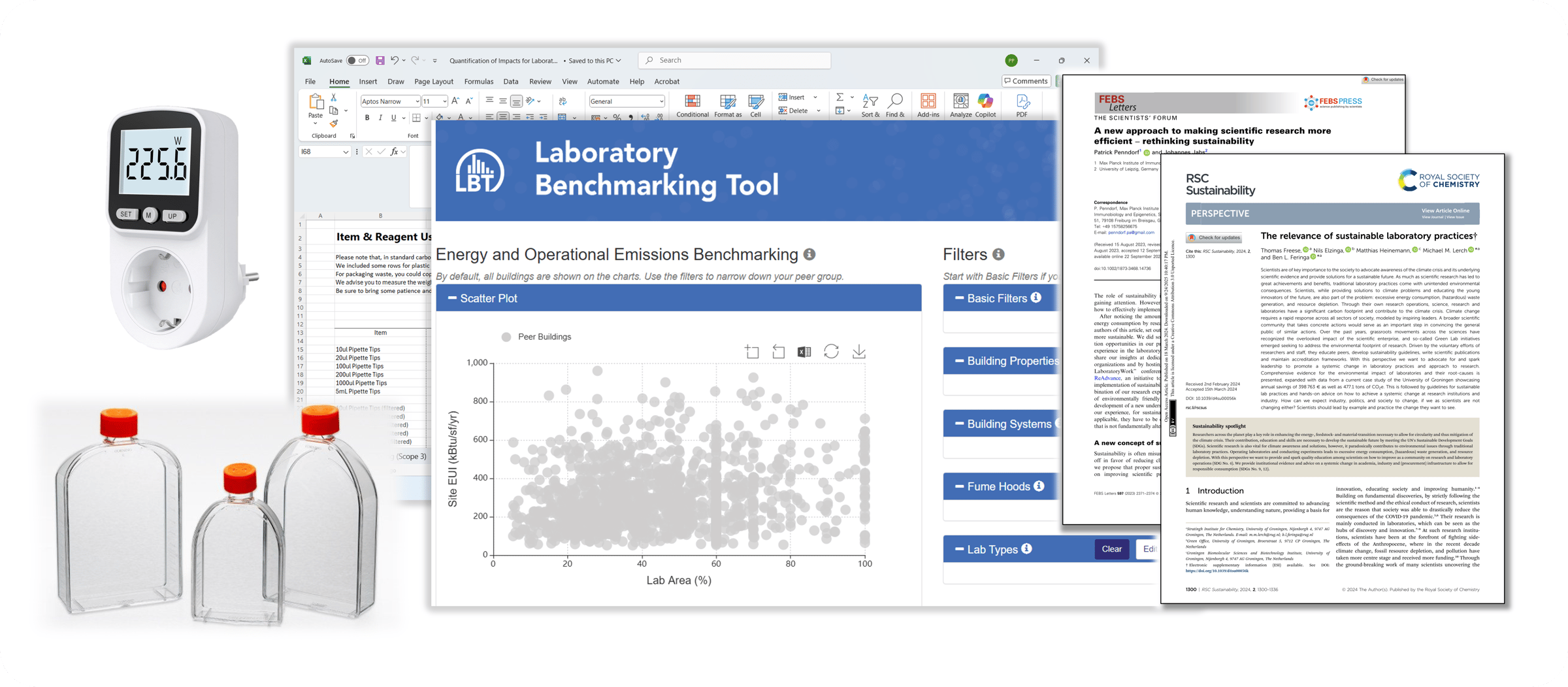The image size is (1568, 687).
Task: Open the Formulas ribbon tab
Action: click(x=478, y=82)
